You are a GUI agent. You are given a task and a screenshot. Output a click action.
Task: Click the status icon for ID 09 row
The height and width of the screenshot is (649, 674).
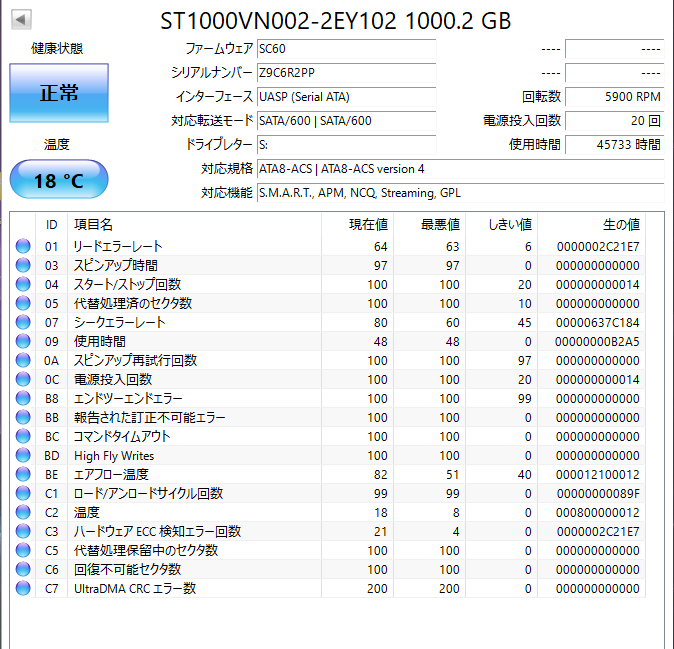pos(23,341)
